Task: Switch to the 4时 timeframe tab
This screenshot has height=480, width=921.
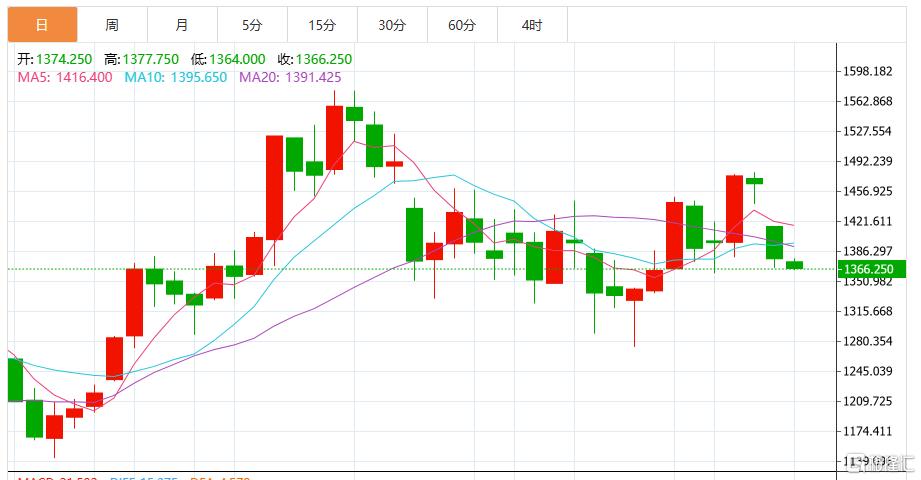Action: [x=532, y=25]
